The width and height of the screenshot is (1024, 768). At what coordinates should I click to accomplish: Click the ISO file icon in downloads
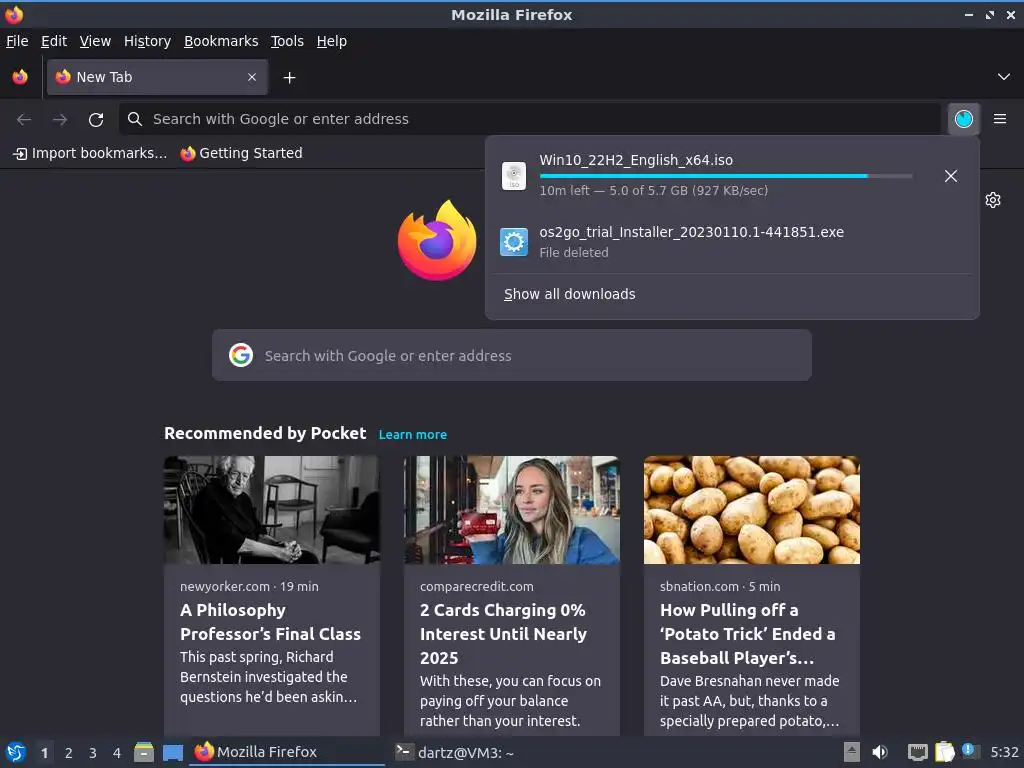[x=513, y=176]
